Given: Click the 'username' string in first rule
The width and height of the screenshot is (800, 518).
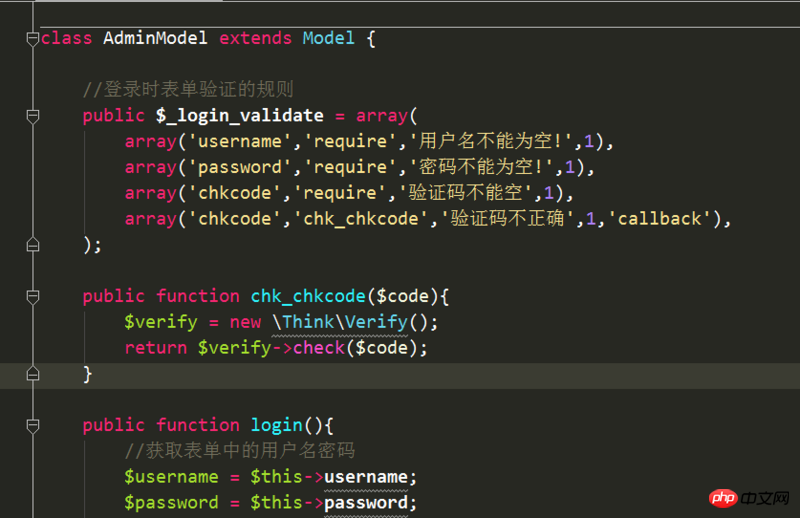Looking at the screenshot, I should click(239, 141).
